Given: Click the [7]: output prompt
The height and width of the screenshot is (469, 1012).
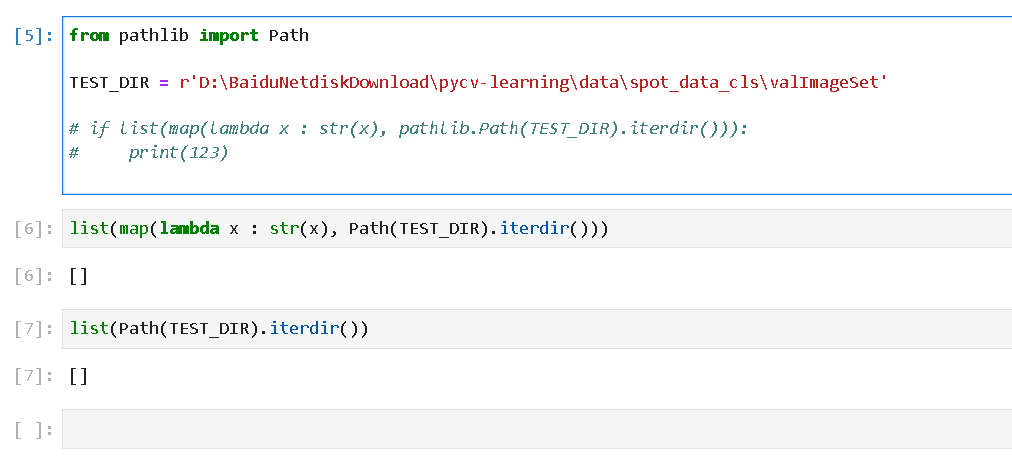Looking at the screenshot, I should coord(34,377).
